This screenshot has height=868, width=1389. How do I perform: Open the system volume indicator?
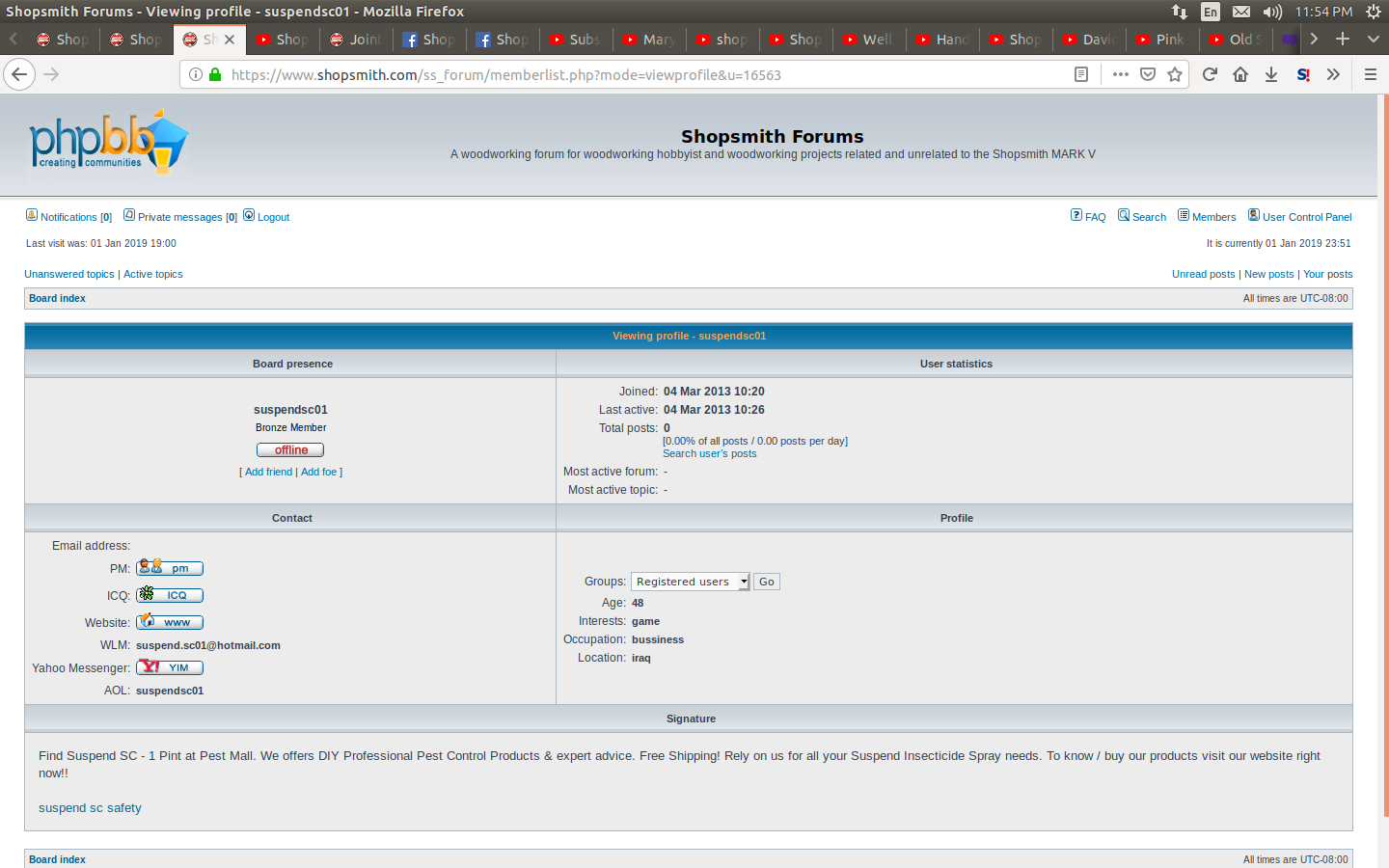coord(1272,12)
